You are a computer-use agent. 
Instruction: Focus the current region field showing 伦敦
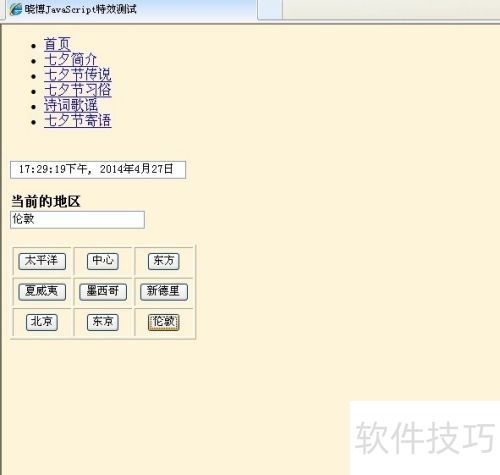pos(77,220)
